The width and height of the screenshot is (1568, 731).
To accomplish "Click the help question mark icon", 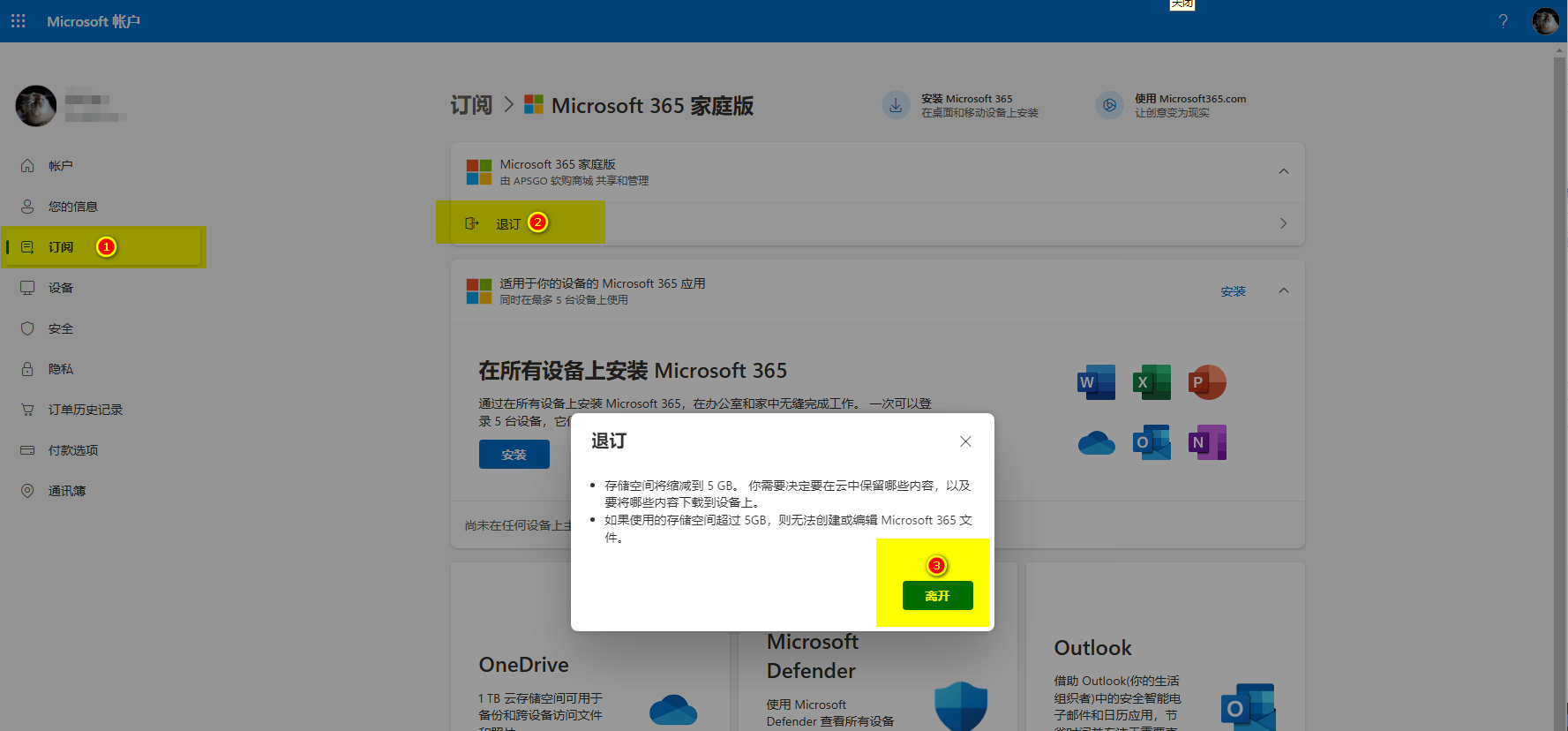I will coord(1503,21).
